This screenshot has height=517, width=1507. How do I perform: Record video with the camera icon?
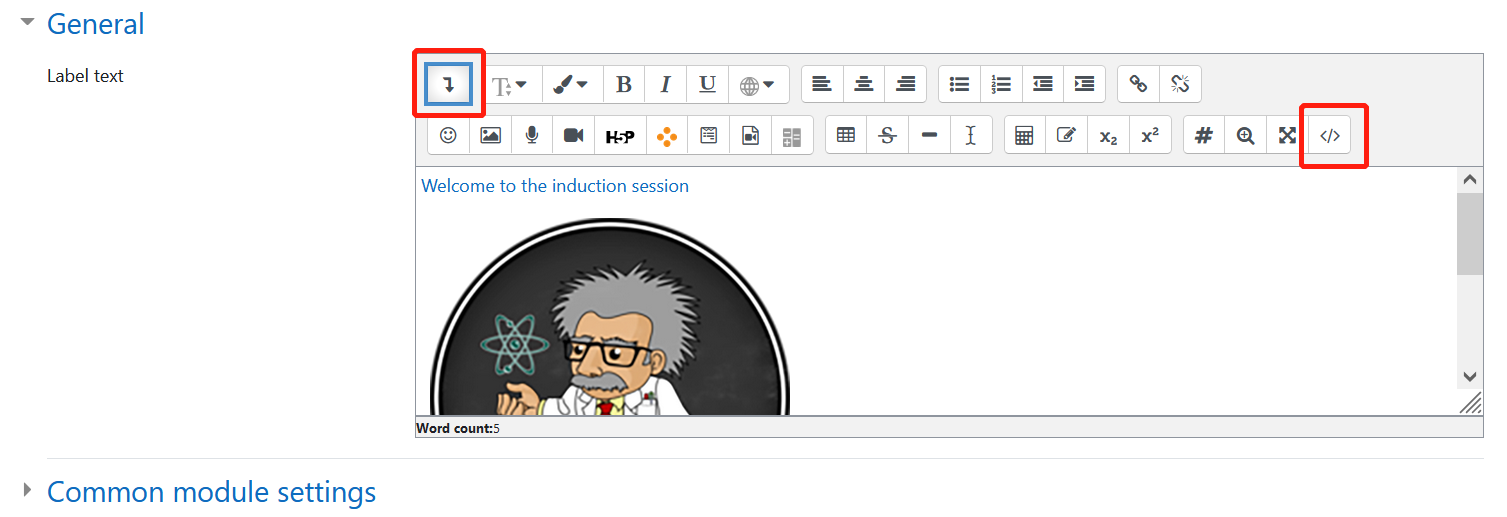click(573, 135)
